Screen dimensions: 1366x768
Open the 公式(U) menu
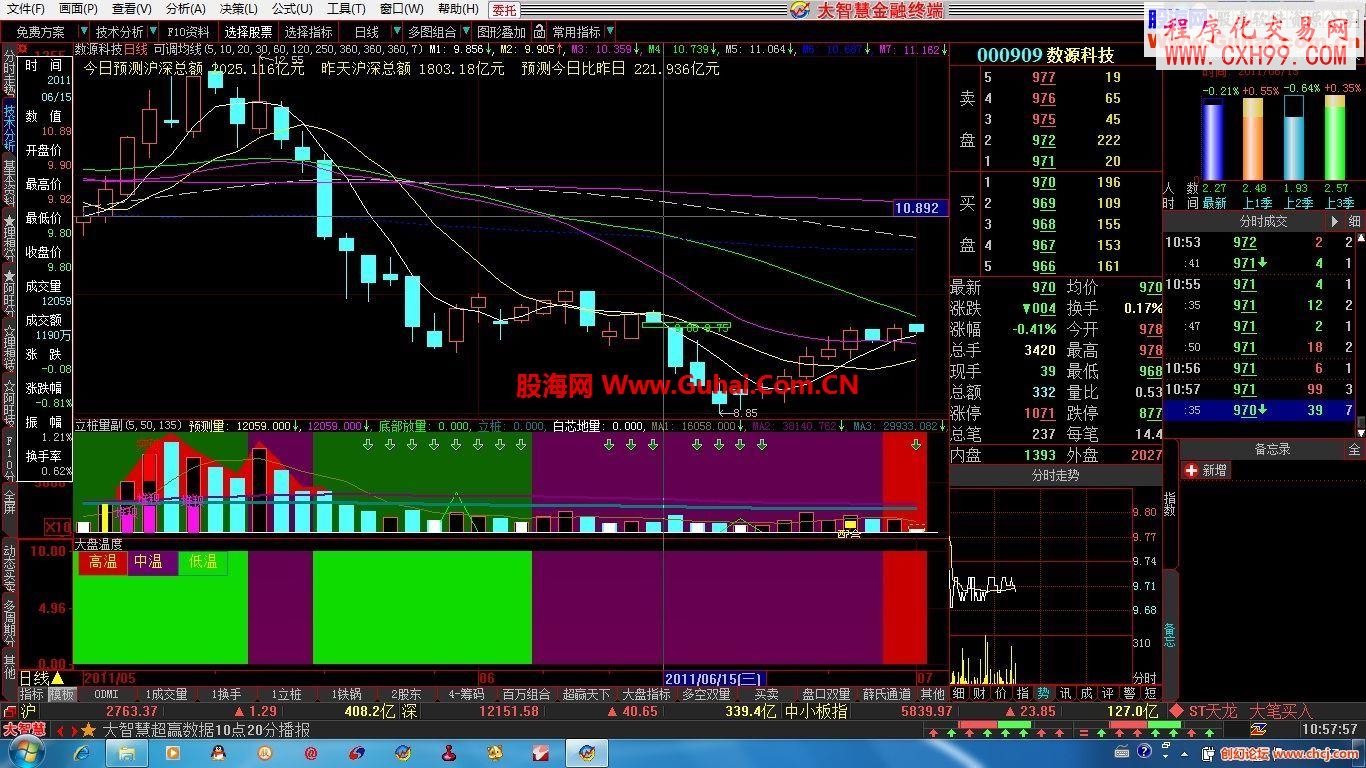coord(292,9)
